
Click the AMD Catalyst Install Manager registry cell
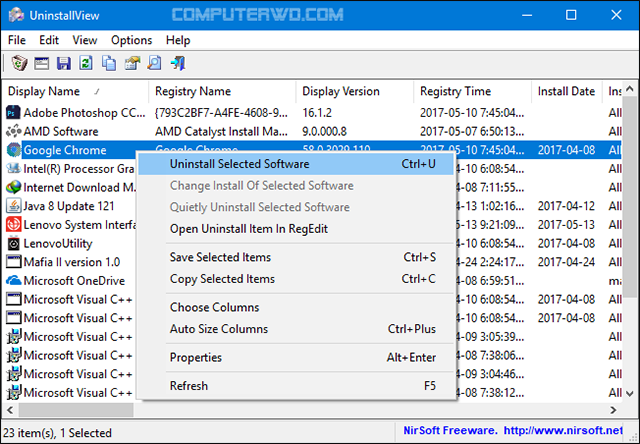tap(221, 131)
